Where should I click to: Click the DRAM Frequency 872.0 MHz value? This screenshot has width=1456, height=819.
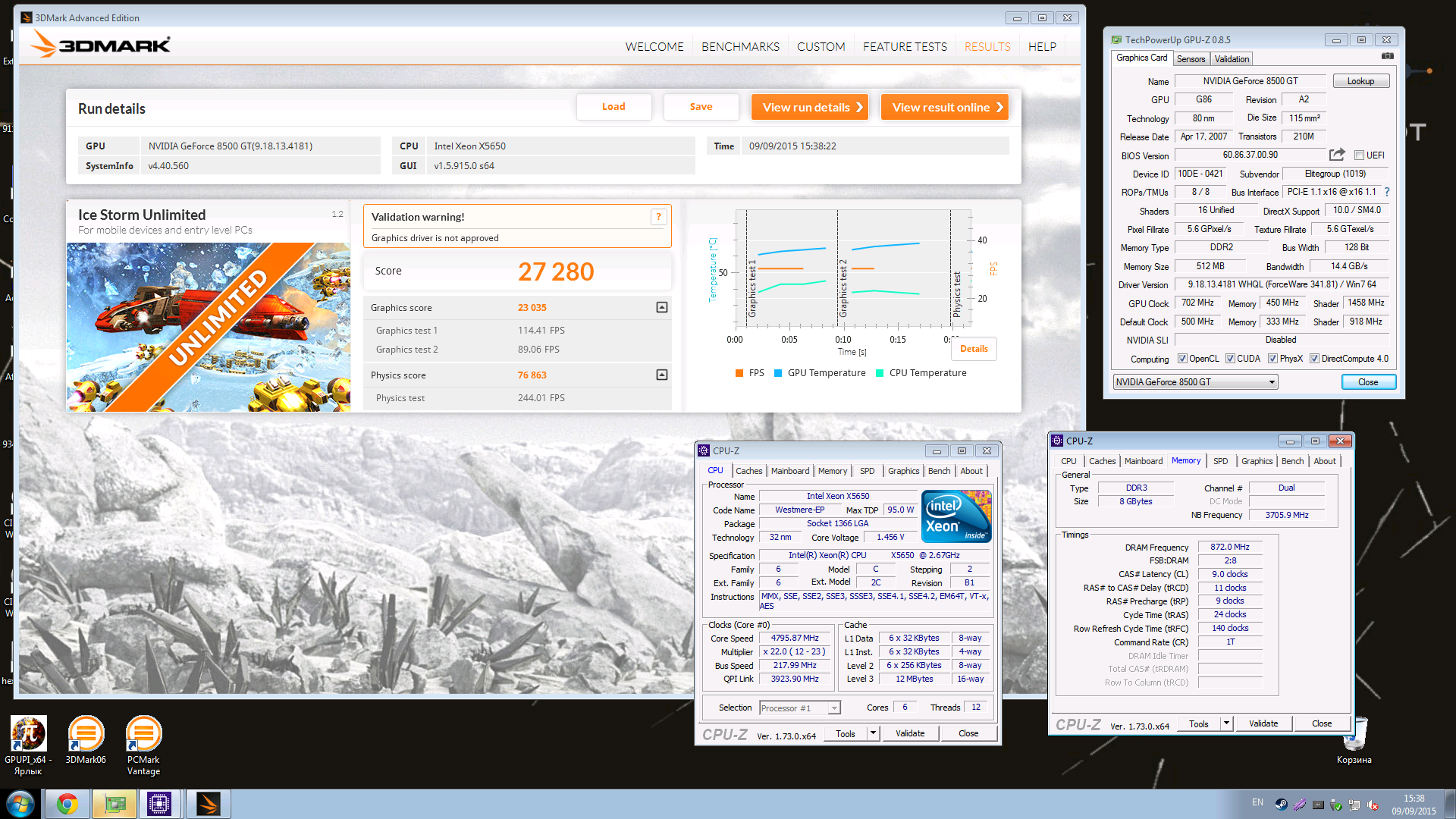(x=1229, y=547)
